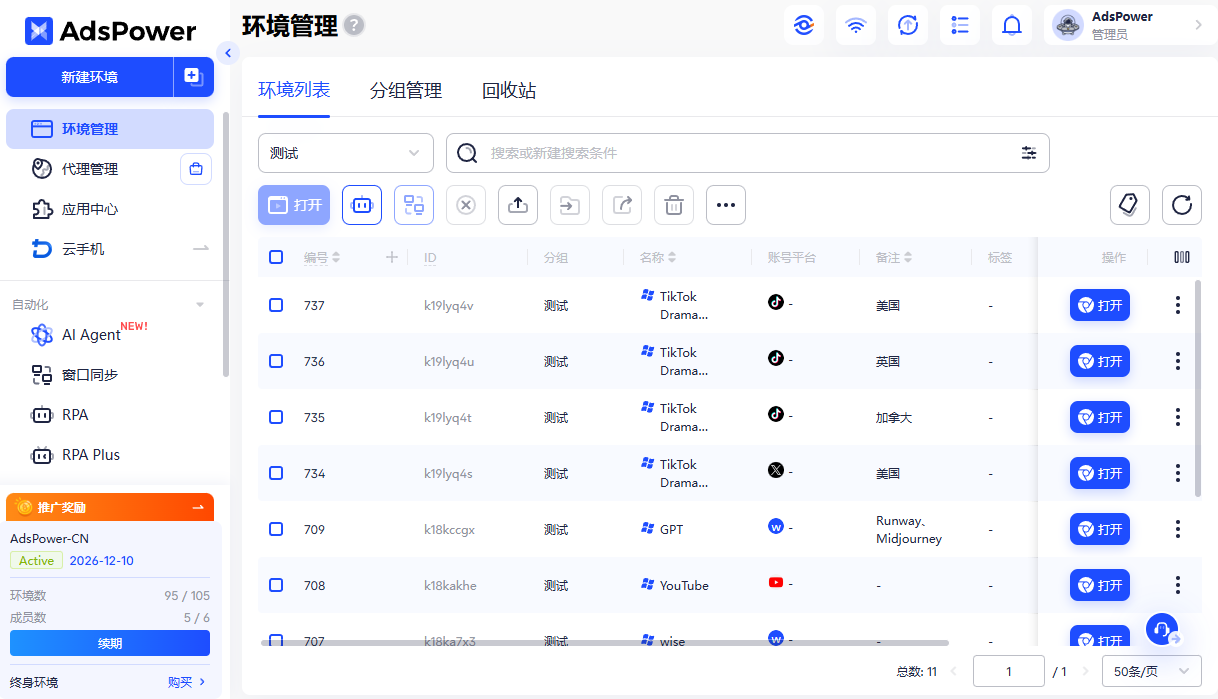The image size is (1218, 699).
Task: Open the Wi-Fi network icon in the top bar
Action: [855, 25]
